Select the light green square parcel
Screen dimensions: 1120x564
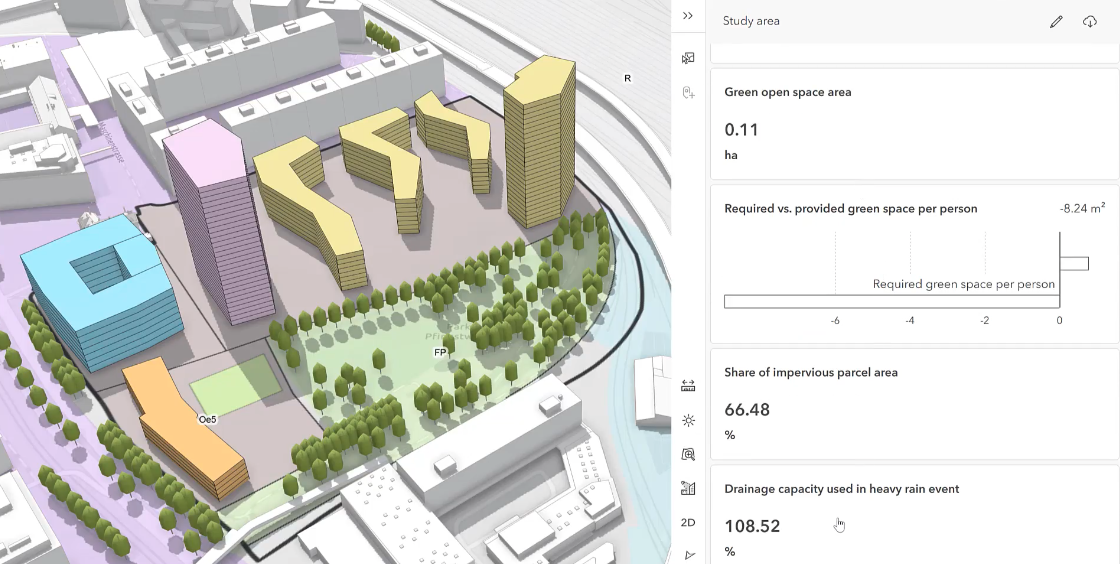tap(235, 386)
